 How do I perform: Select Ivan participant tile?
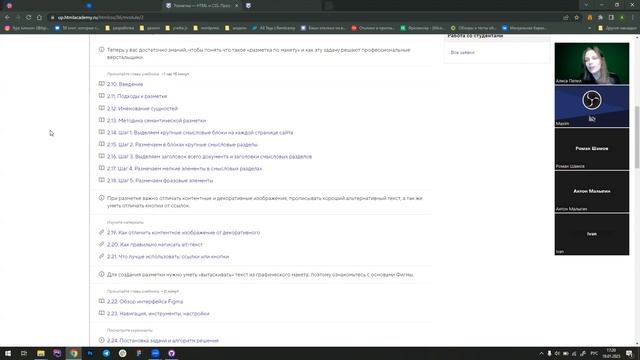pos(592,234)
